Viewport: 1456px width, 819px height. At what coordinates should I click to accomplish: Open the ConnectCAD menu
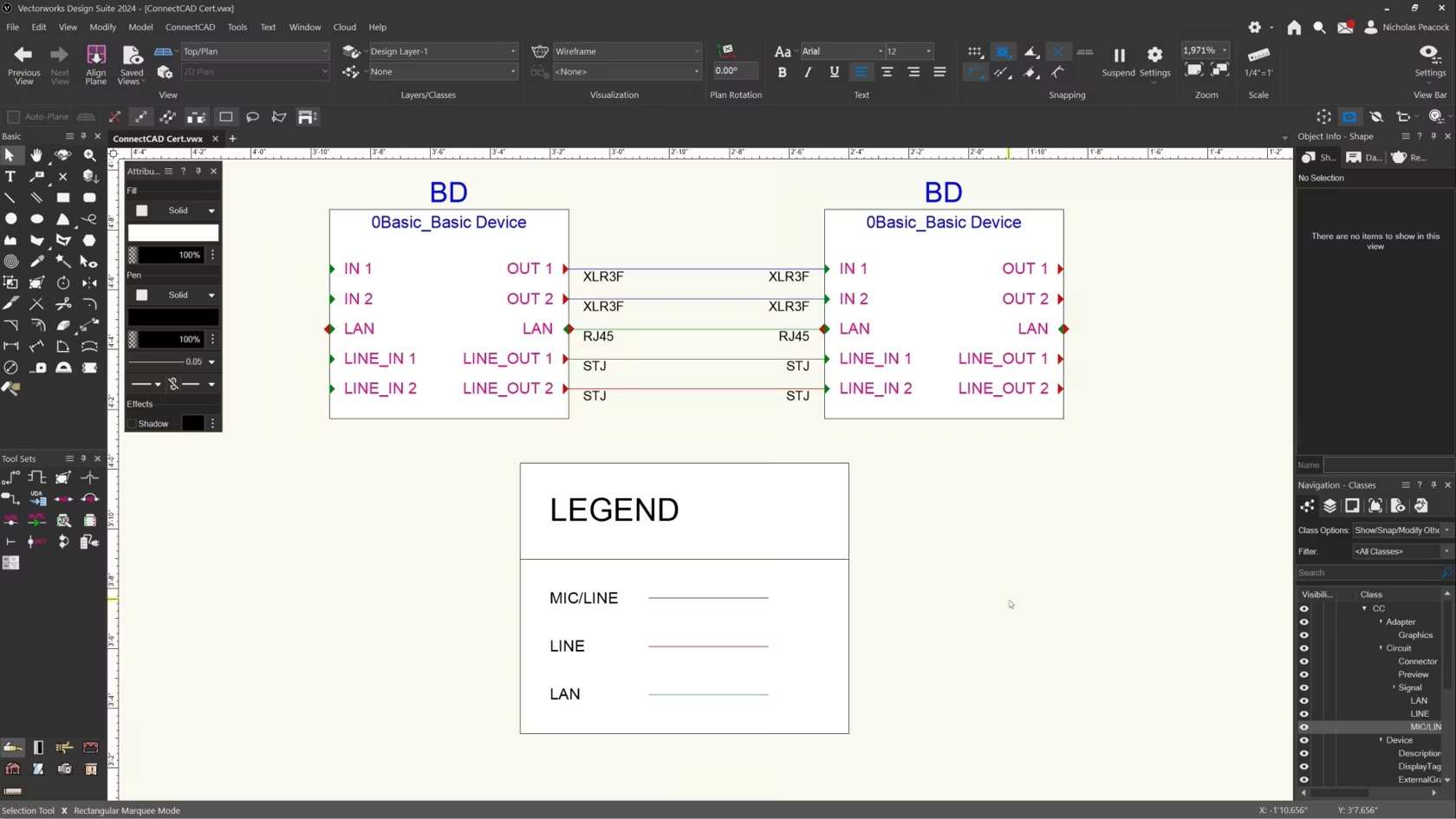click(x=190, y=27)
